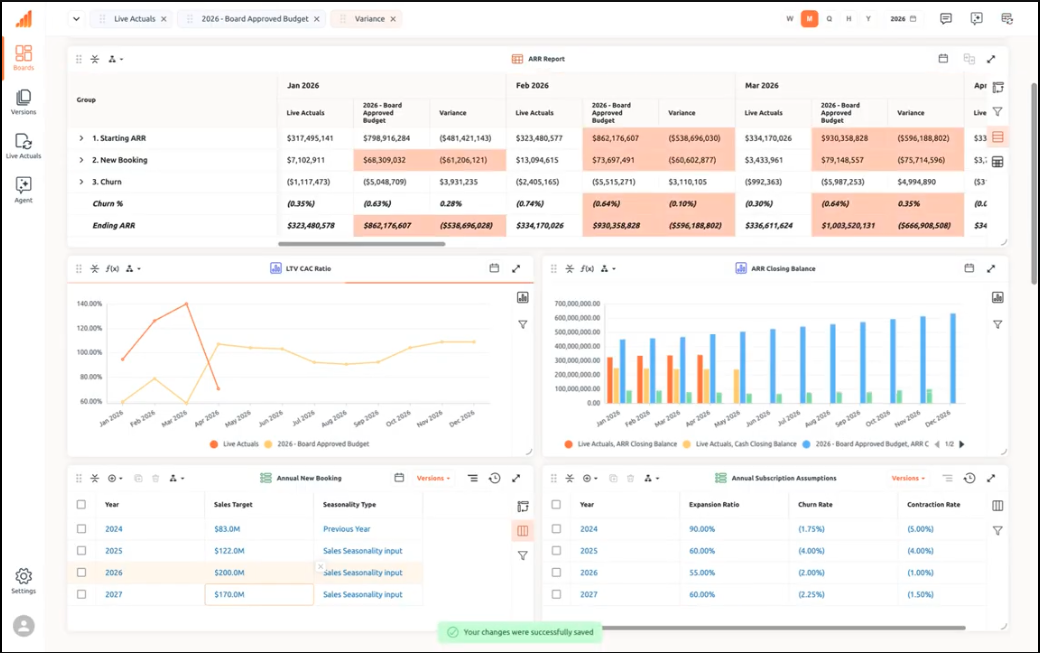The image size is (1040, 653).
Task: Tick the 2024 row checkbox in Annual New Booking
Action: point(82,529)
